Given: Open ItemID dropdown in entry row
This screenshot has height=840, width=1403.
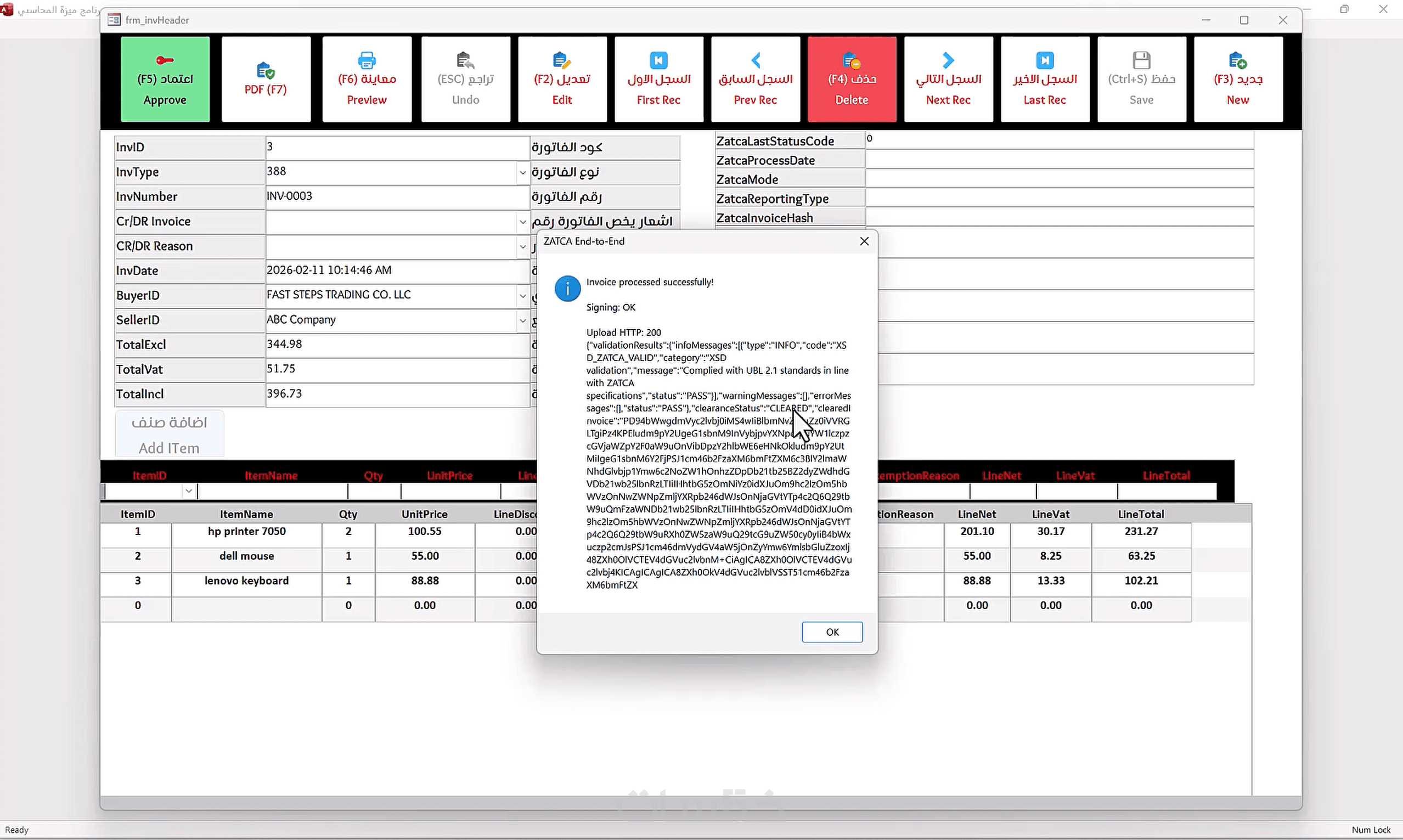Looking at the screenshot, I should 188,491.
